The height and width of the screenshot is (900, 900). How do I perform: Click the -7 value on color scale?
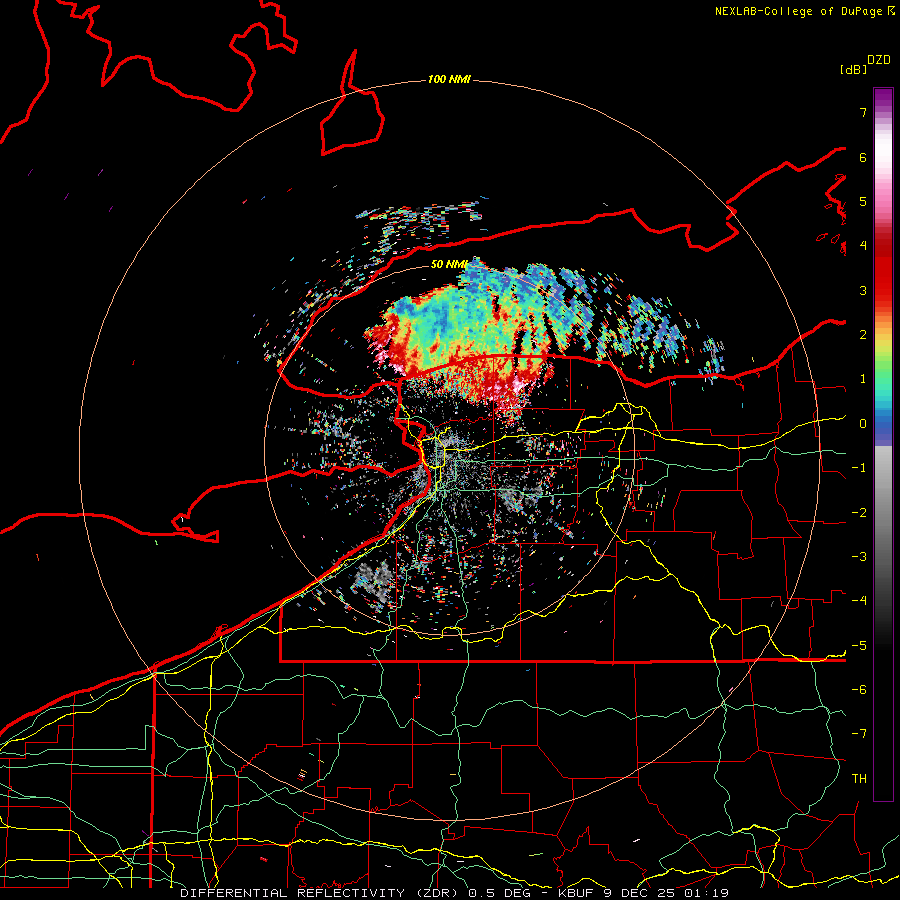click(x=859, y=734)
